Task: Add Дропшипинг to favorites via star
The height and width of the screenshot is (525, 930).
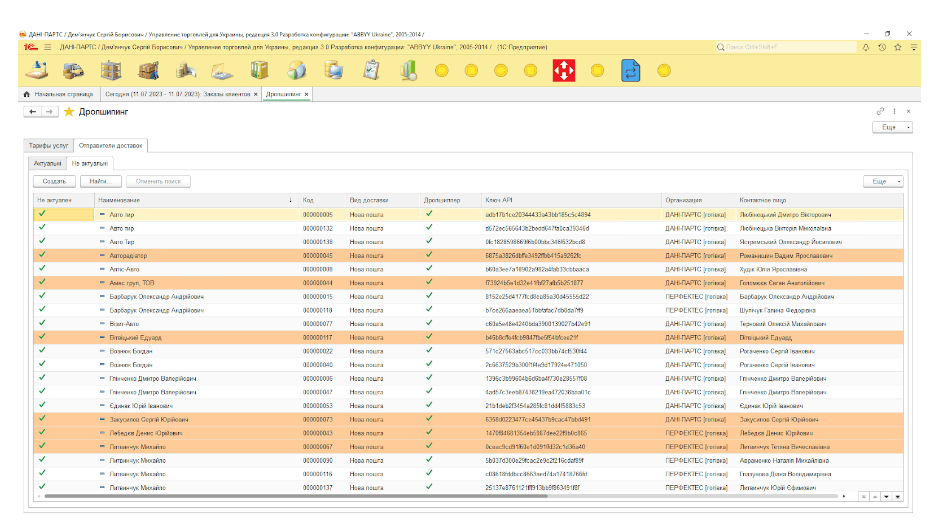Action: [69, 112]
